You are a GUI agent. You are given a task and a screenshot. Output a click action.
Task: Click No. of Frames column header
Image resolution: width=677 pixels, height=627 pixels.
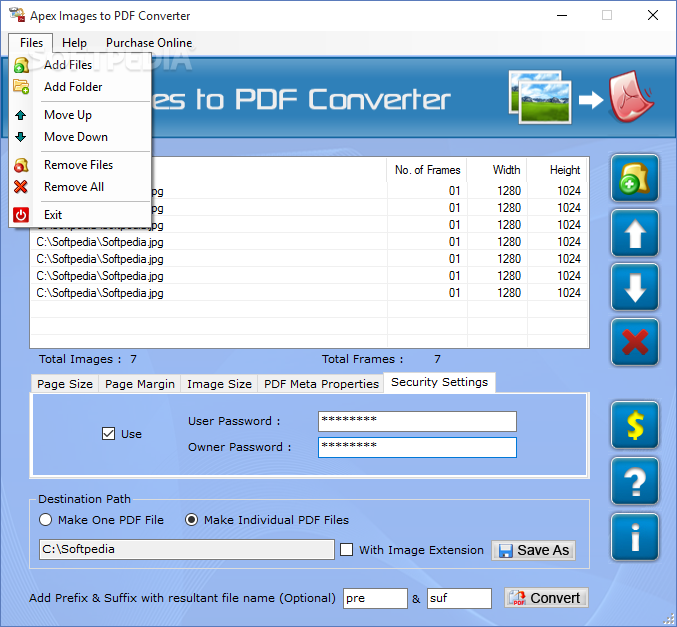(x=427, y=170)
